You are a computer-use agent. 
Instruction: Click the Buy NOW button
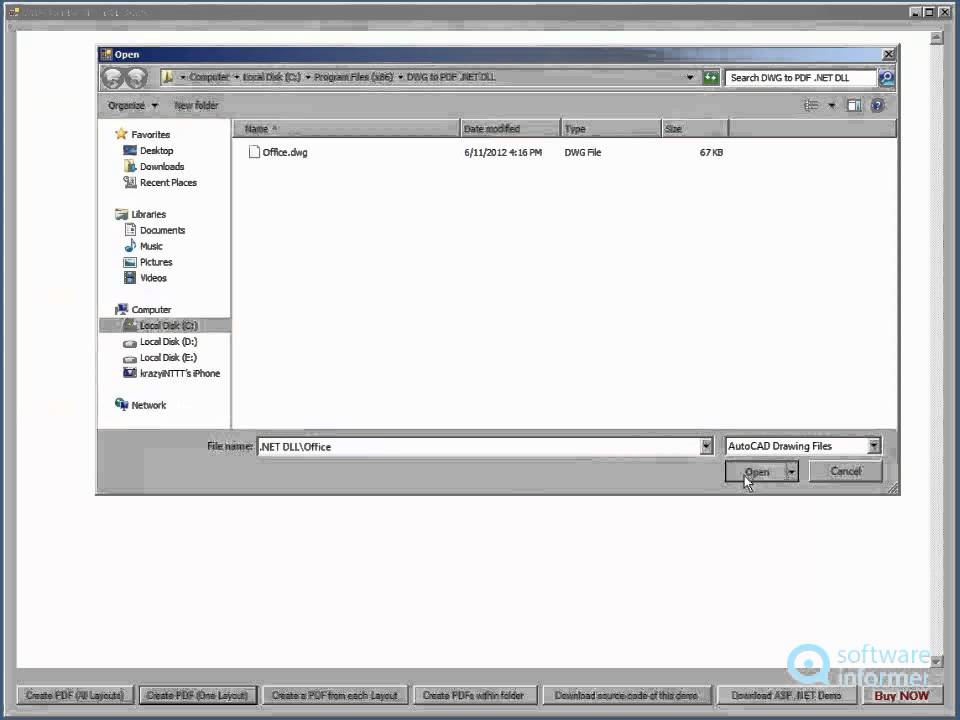[x=902, y=696]
